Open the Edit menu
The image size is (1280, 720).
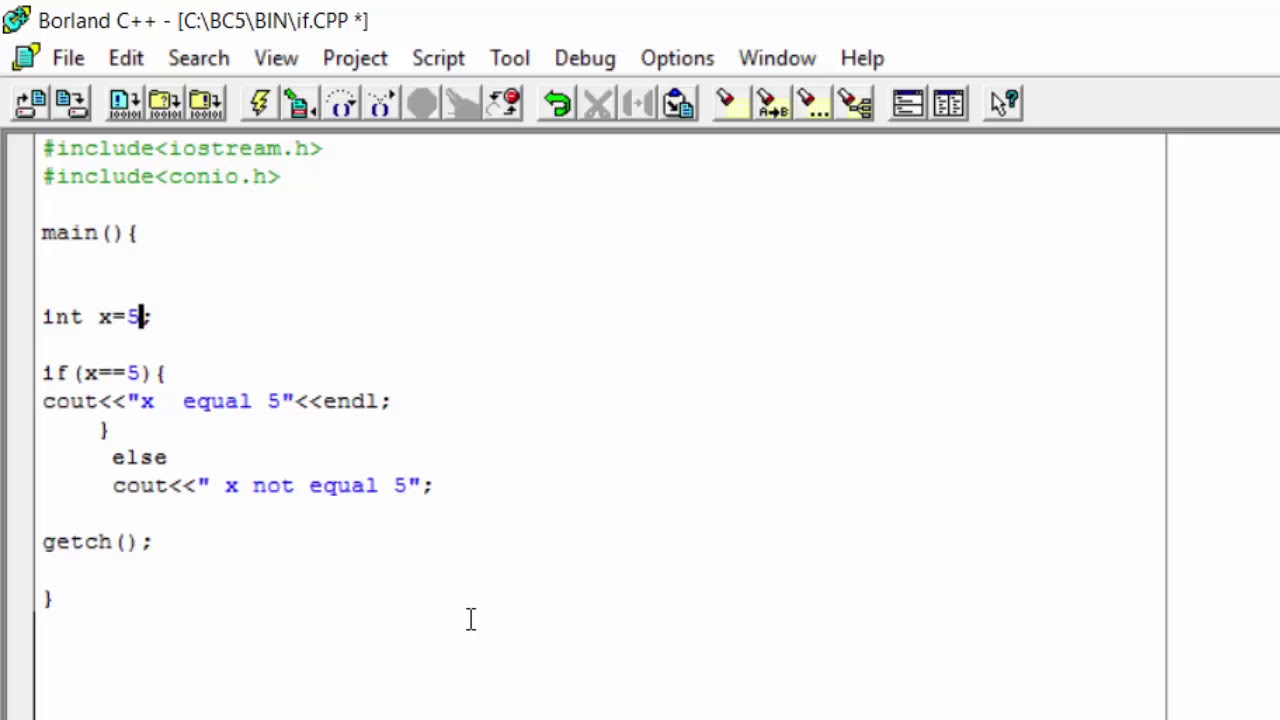coord(126,58)
